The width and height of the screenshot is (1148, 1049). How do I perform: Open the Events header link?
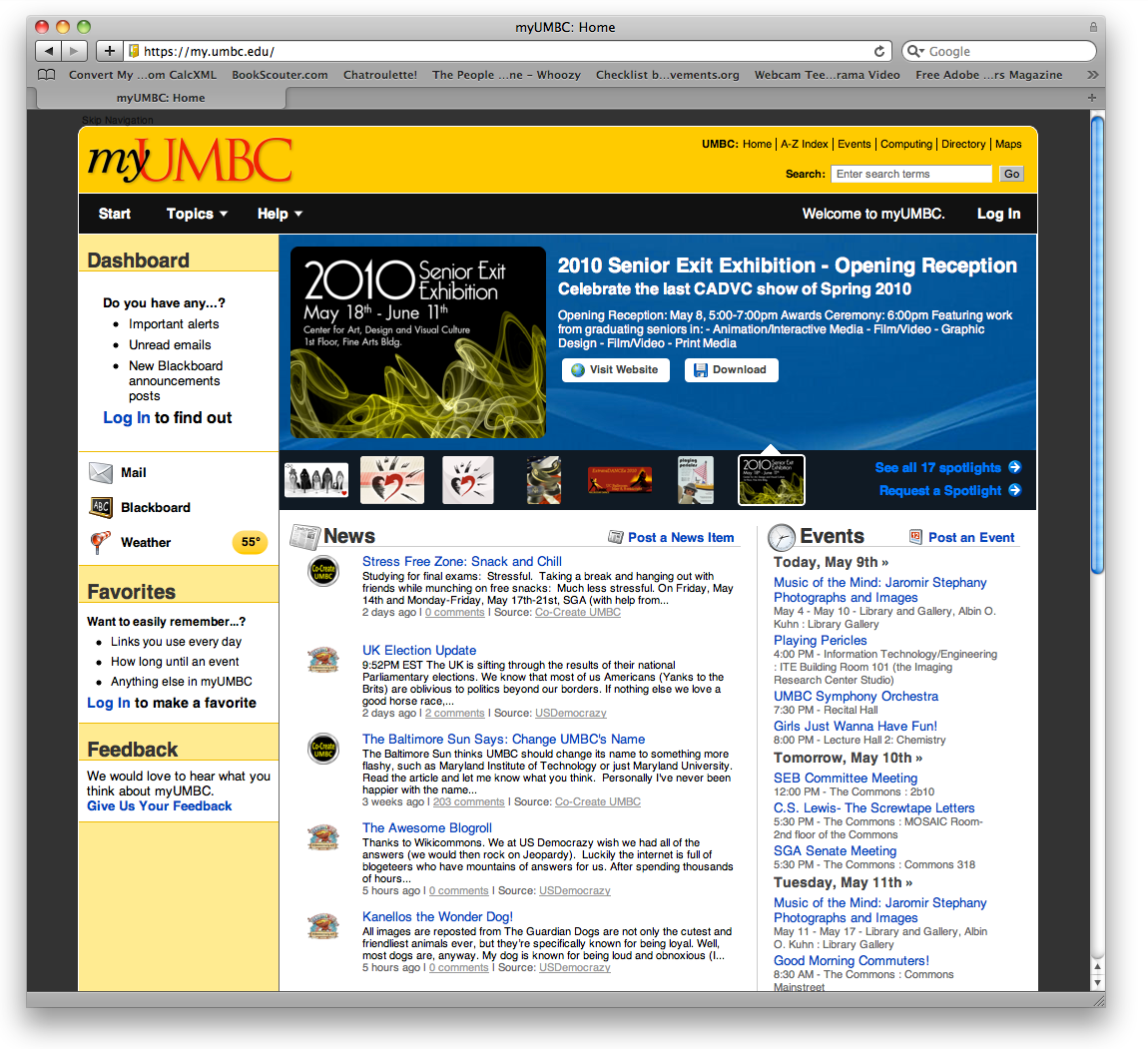click(855, 144)
